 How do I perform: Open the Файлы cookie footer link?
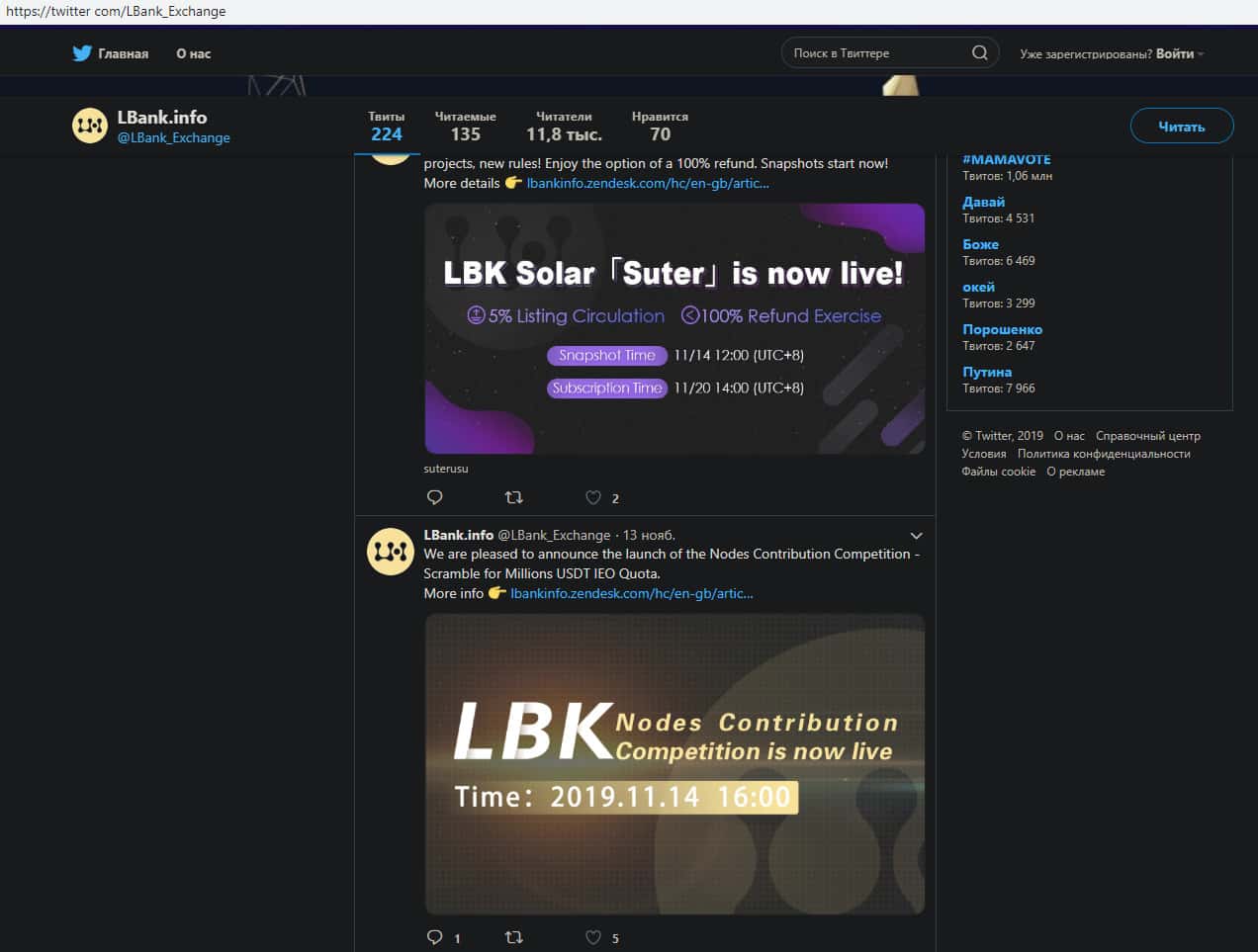[x=999, y=472]
